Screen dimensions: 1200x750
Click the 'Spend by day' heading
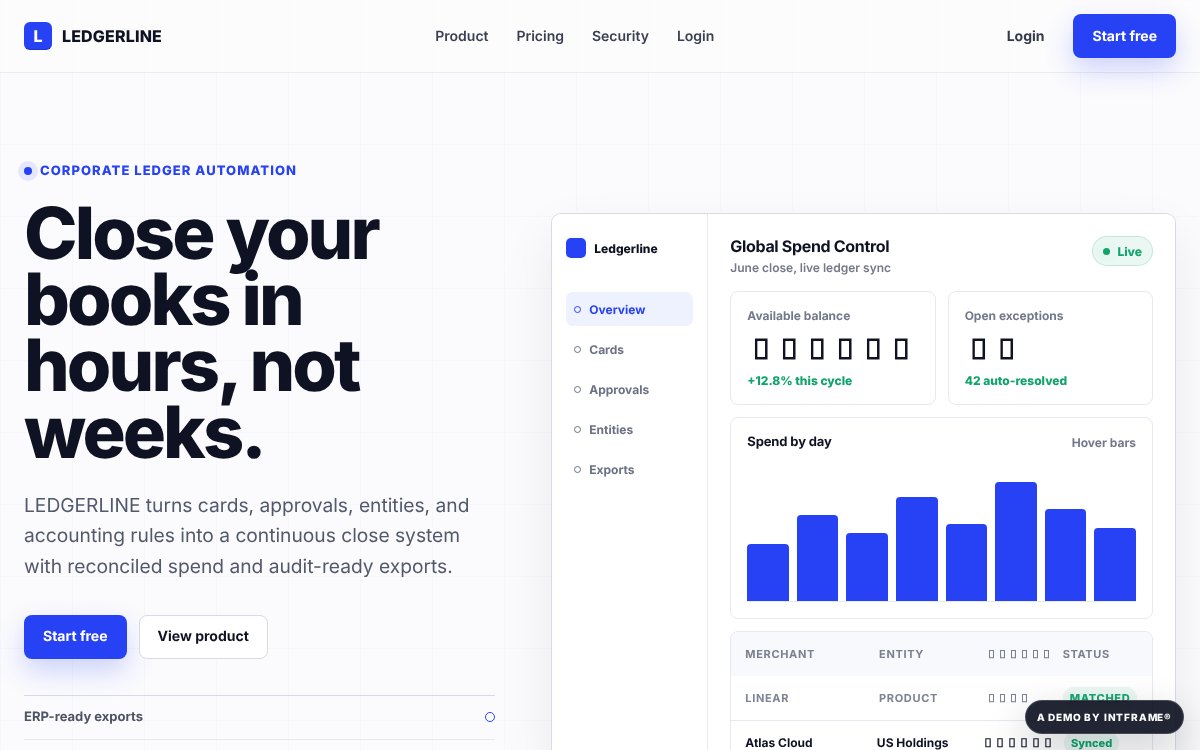789,441
